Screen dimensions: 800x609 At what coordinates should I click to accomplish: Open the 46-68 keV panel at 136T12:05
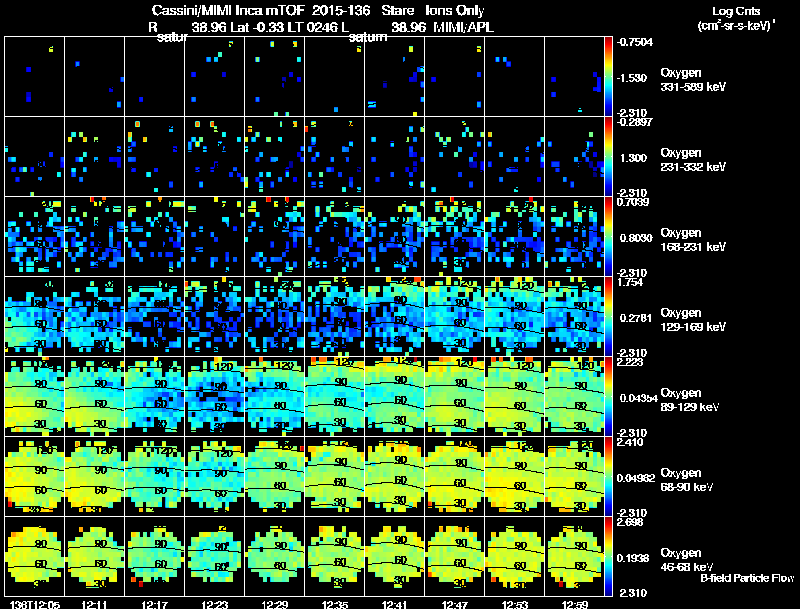click(34, 557)
